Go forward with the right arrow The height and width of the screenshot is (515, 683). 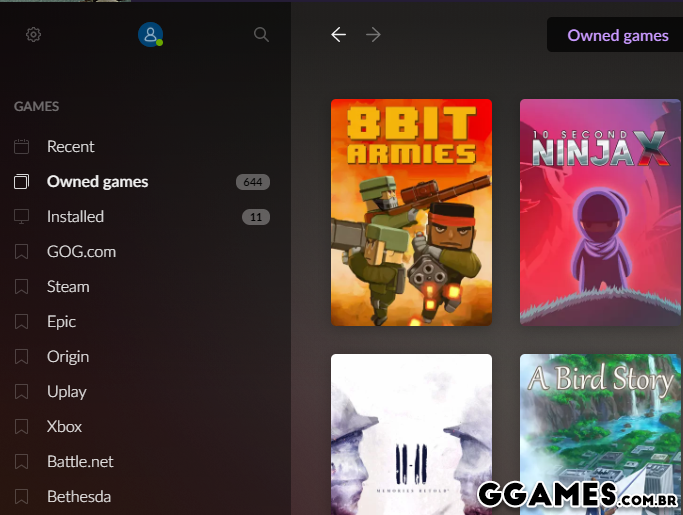(374, 35)
